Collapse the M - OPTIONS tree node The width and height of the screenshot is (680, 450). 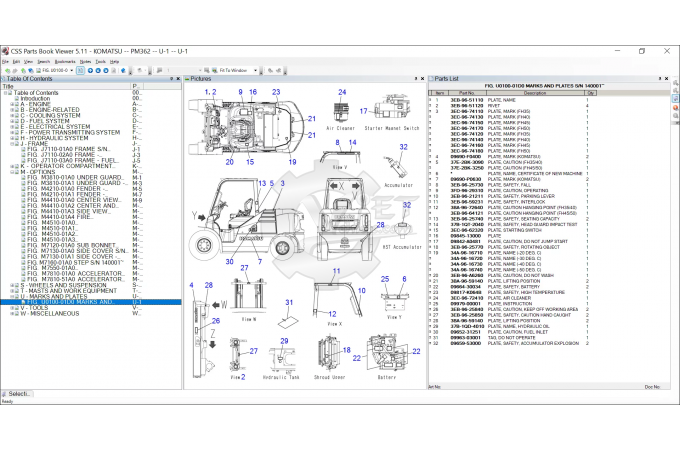(x=12, y=172)
